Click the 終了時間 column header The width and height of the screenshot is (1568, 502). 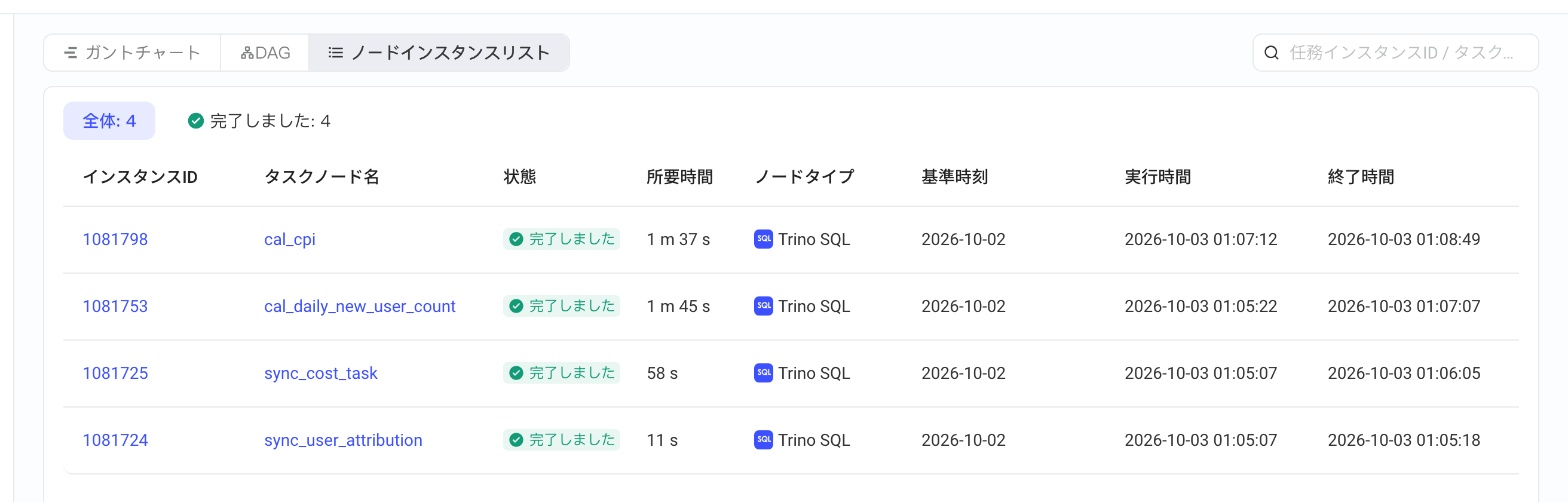click(x=1361, y=177)
